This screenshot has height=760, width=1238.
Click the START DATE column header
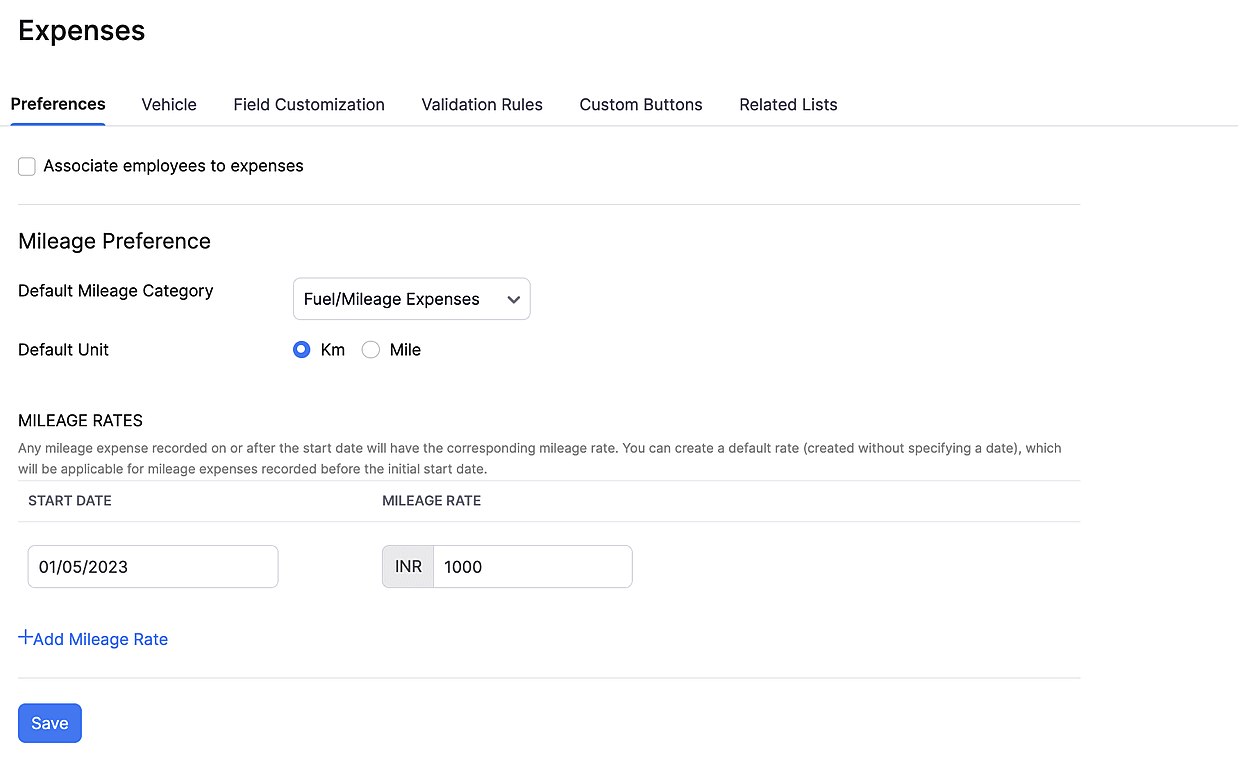point(70,501)
